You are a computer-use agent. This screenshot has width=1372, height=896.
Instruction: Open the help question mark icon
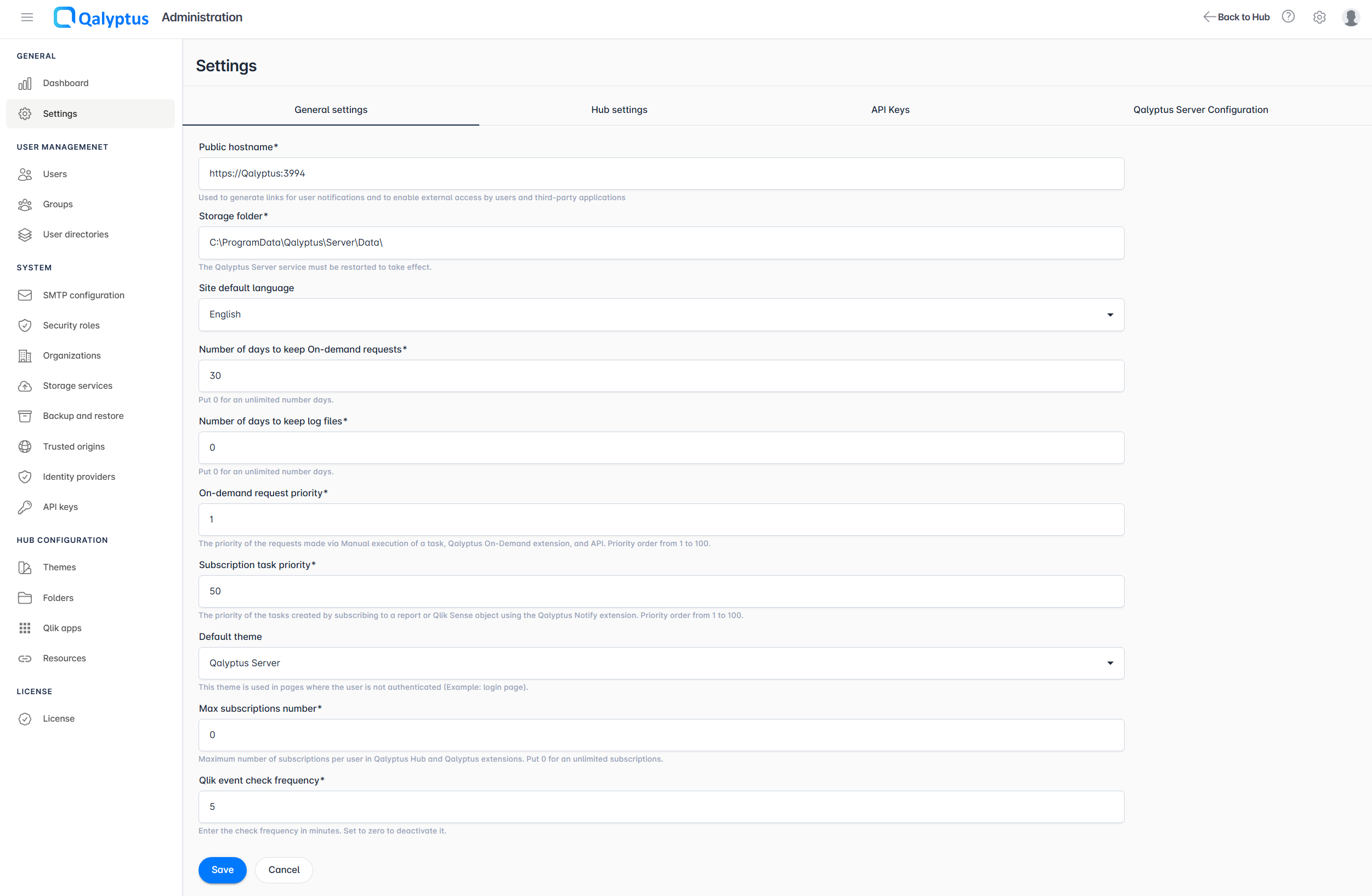tap(1289, 16)
